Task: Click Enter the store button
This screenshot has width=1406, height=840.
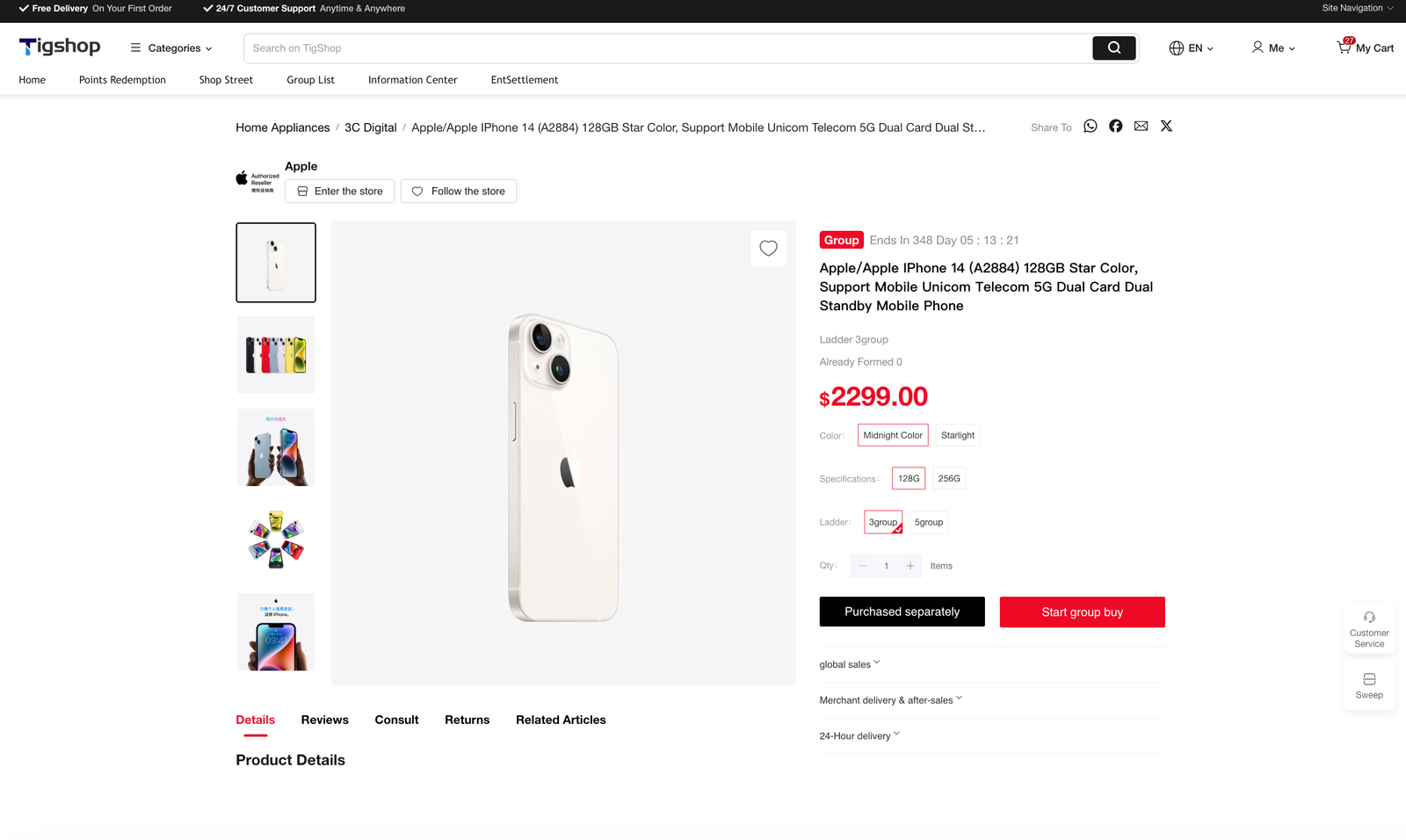Action: coord(339,192)
